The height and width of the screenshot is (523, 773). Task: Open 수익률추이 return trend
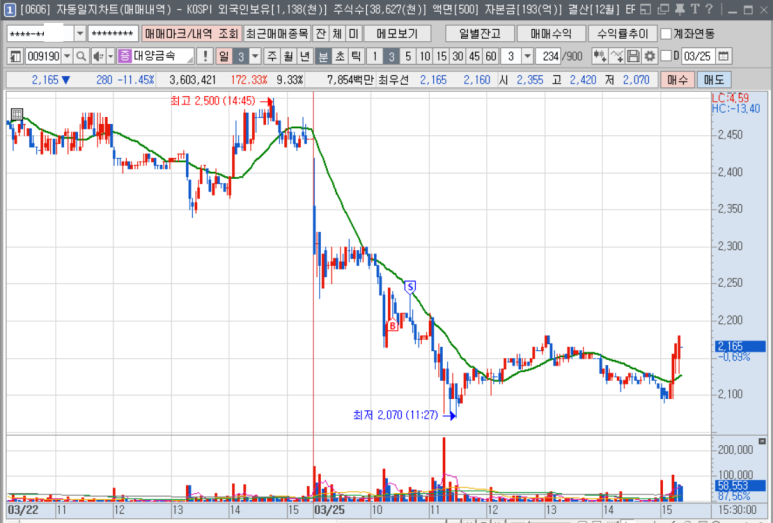point(623,34)
